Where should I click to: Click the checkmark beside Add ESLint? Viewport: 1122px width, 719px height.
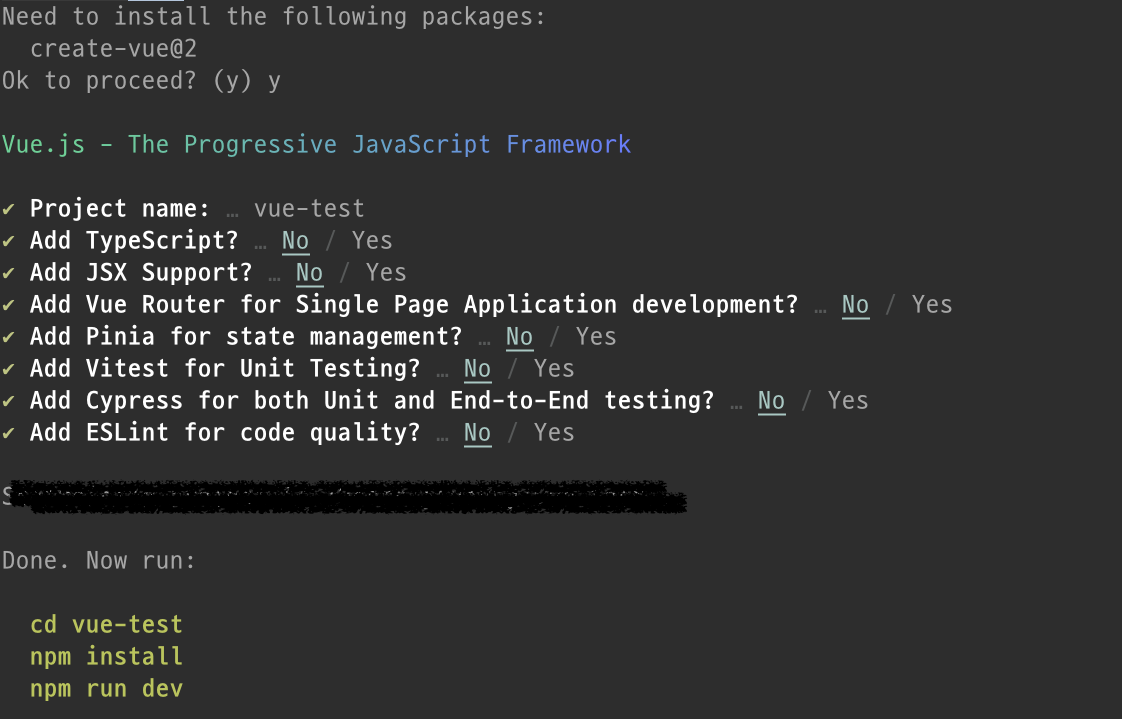[x=9, y=434]
